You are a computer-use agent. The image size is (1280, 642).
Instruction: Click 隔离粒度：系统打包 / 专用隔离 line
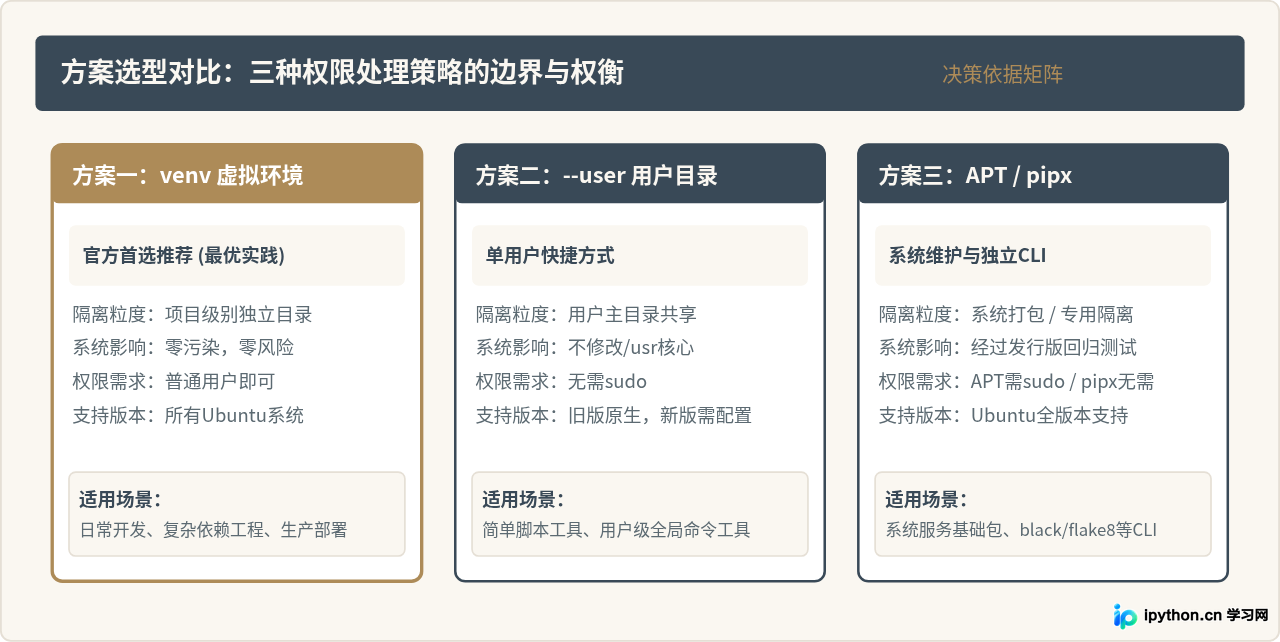tap(1006, 314)
